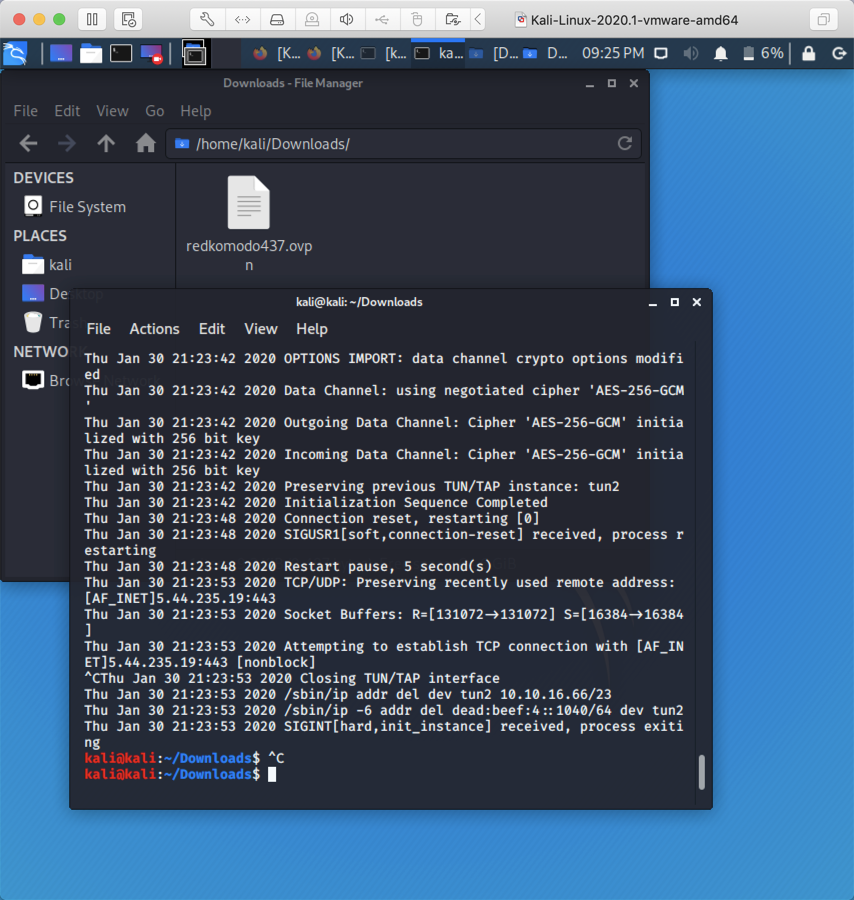Open the terminal View menu
The height and width of the screenshot is (900, 854).
[x=260, y=329]
